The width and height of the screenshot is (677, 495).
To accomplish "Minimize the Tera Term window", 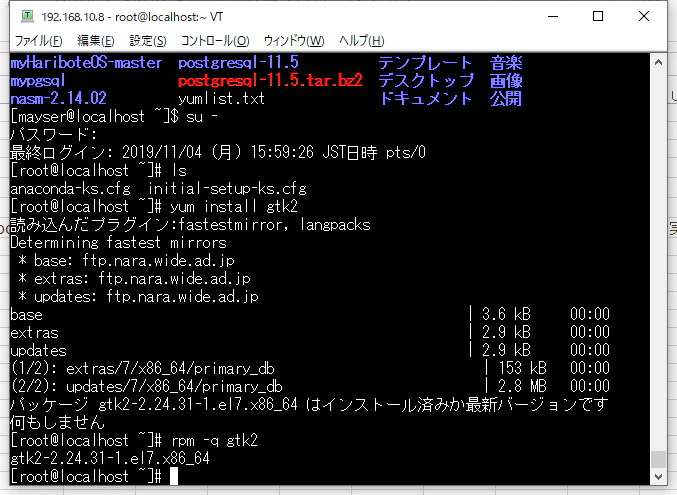I will click(x=553, y=16).
